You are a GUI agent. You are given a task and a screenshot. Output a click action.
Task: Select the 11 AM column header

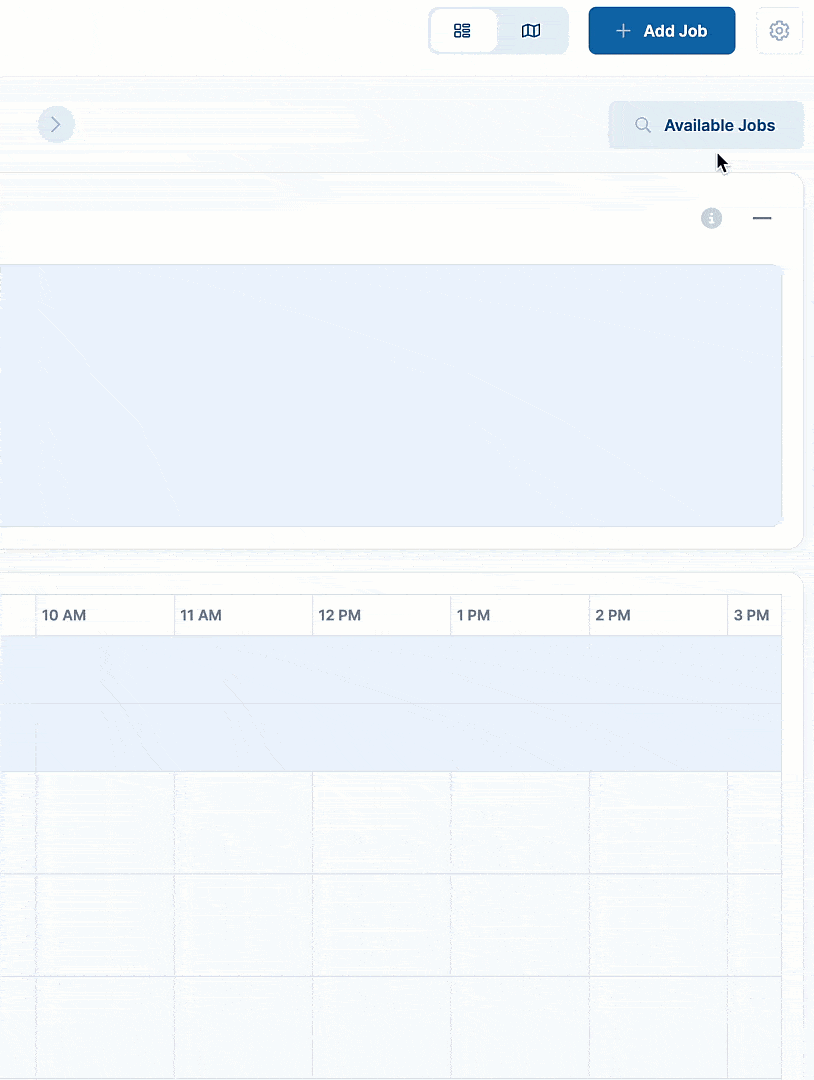(x=243, y=615)
